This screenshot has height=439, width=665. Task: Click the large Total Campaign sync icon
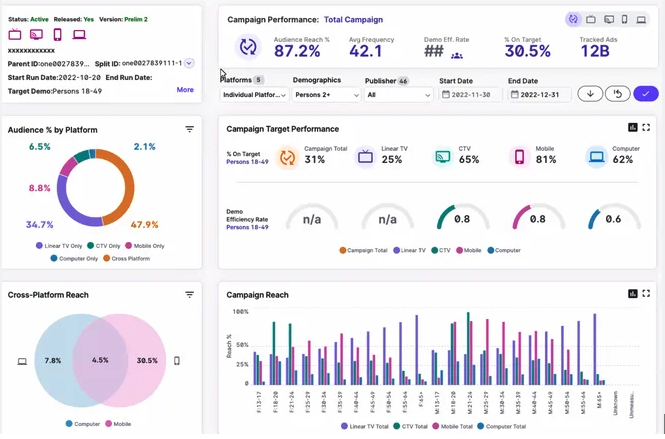pyautogui.click(x=248, y=47)
